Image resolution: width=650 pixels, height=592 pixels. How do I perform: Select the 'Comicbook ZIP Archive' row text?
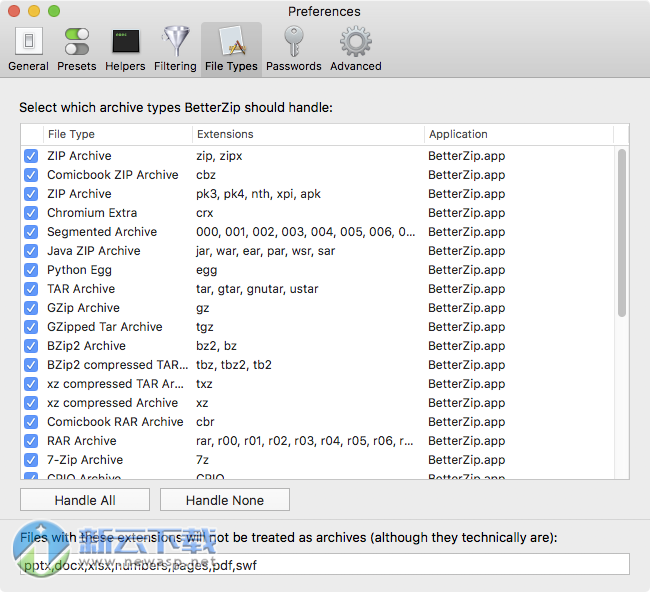click(x=113, y=175)
